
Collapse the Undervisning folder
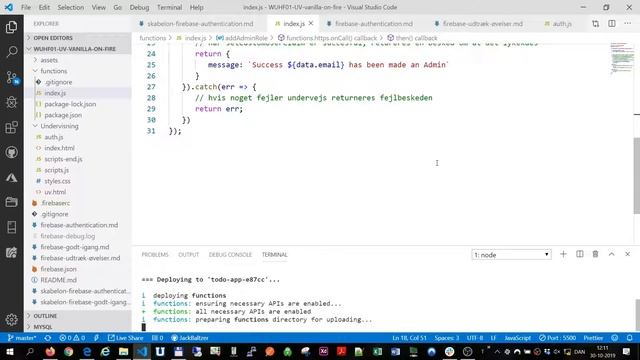coord(78,126)
